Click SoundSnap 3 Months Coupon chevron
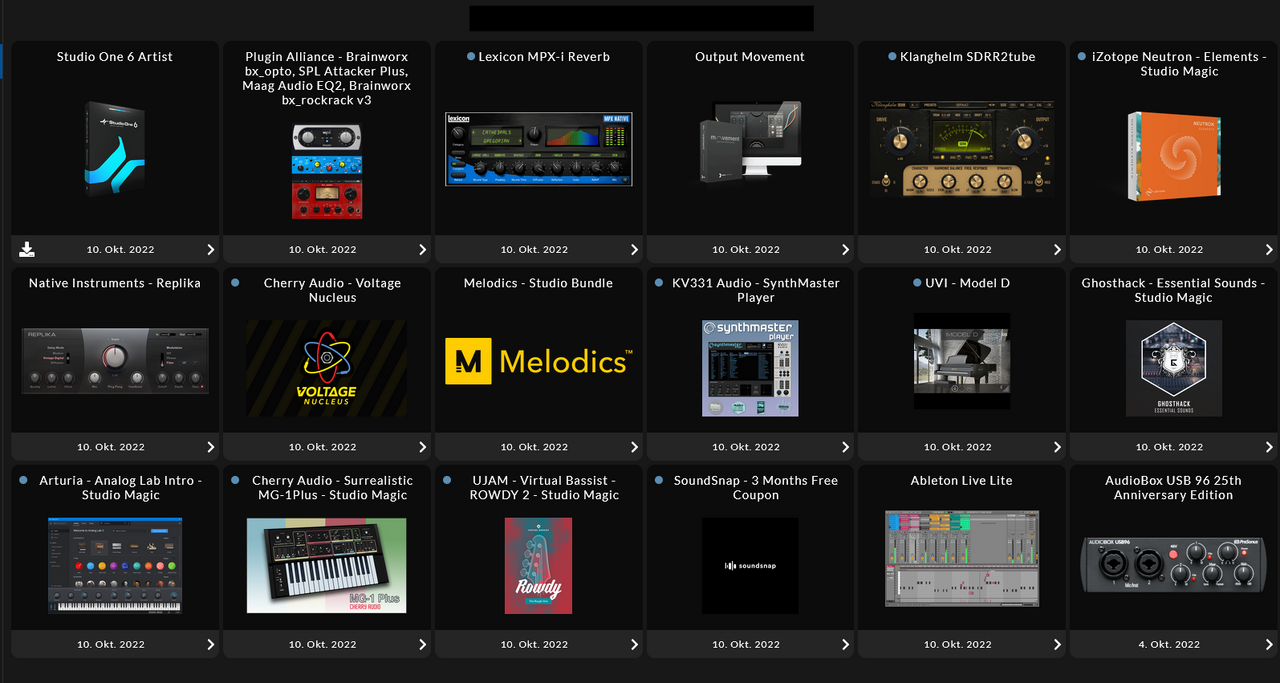The image size is (1280, 683). tap(846, 644)
